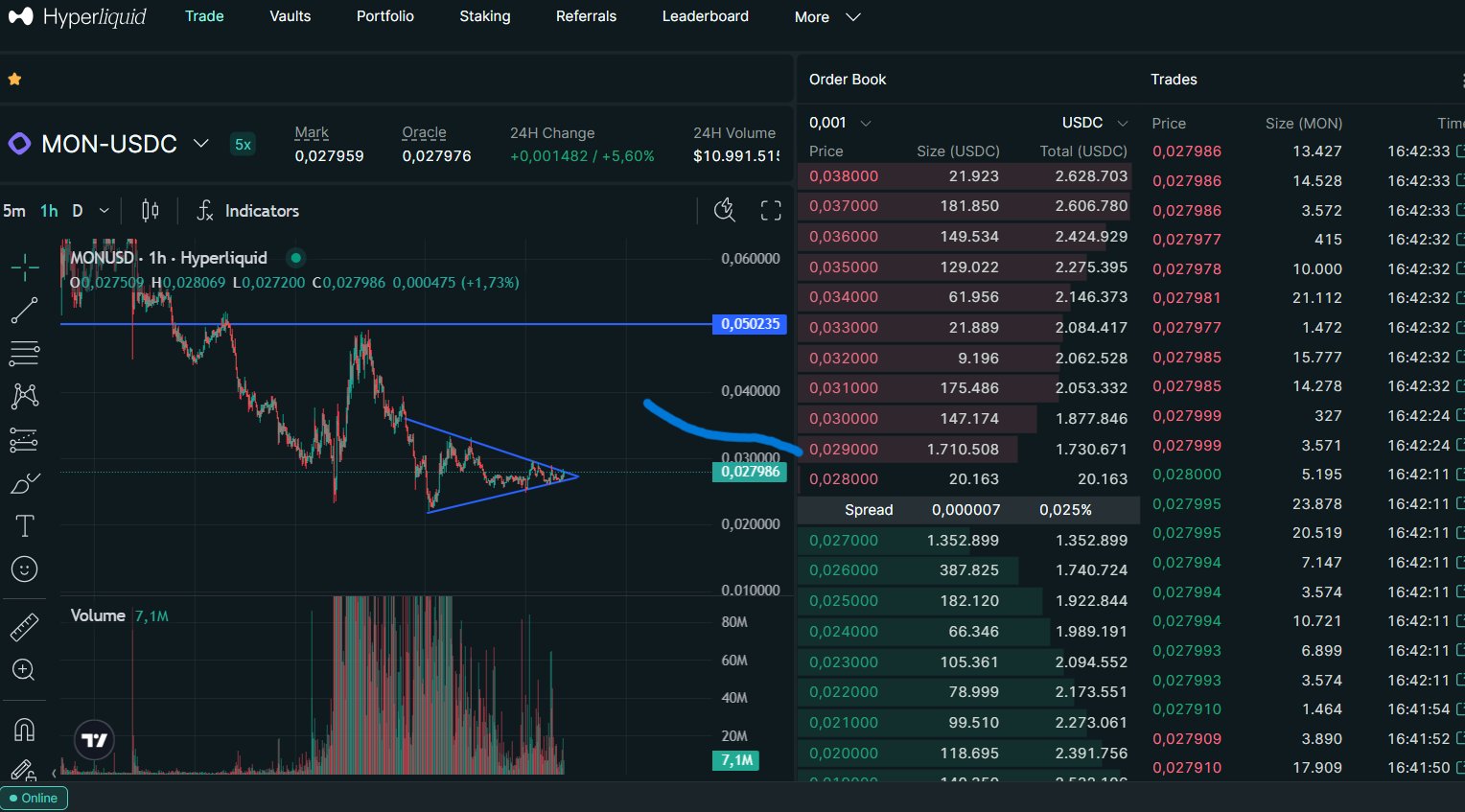Select the 0,027000 best bid price
The height and width of the screenshot is (812, 1465).
pyautogui.click(x=844, y=541)
